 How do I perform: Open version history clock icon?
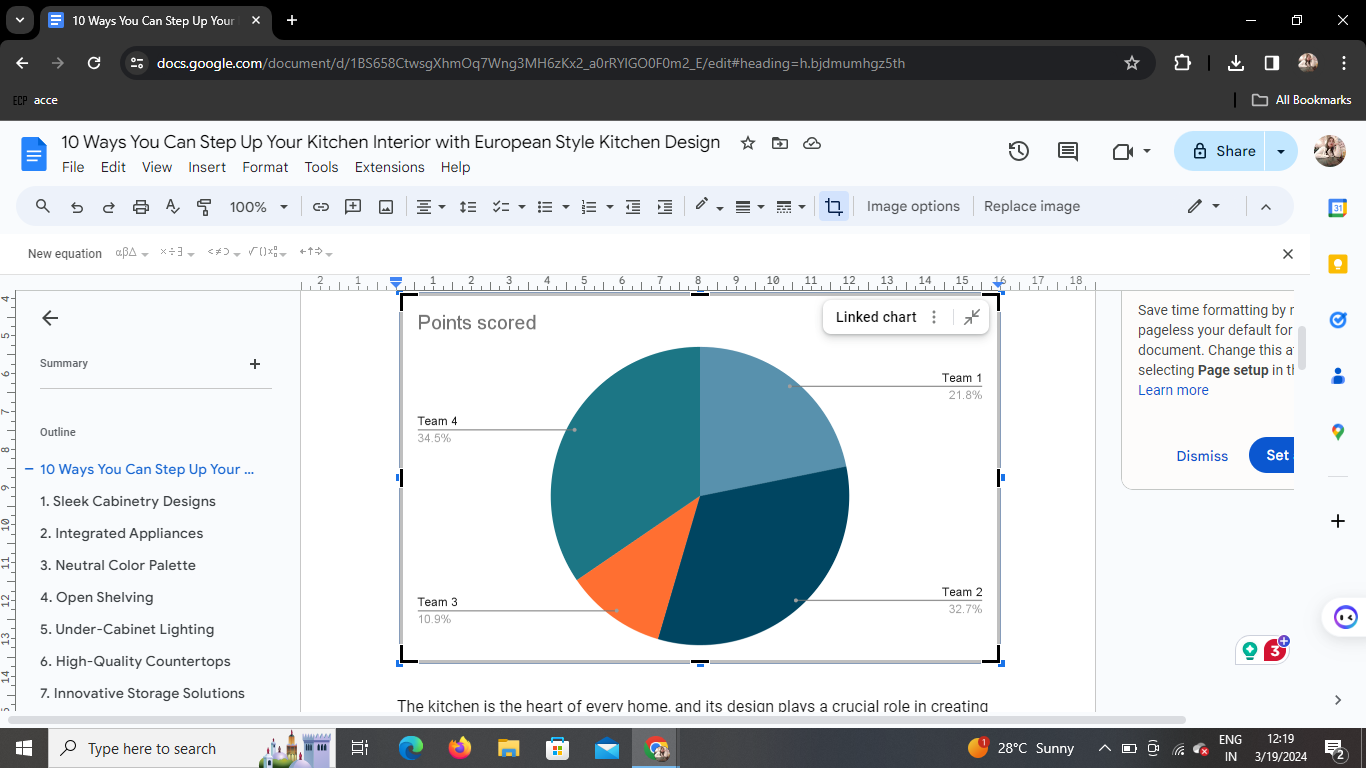pyautogui.click(x=1018, y=151)
